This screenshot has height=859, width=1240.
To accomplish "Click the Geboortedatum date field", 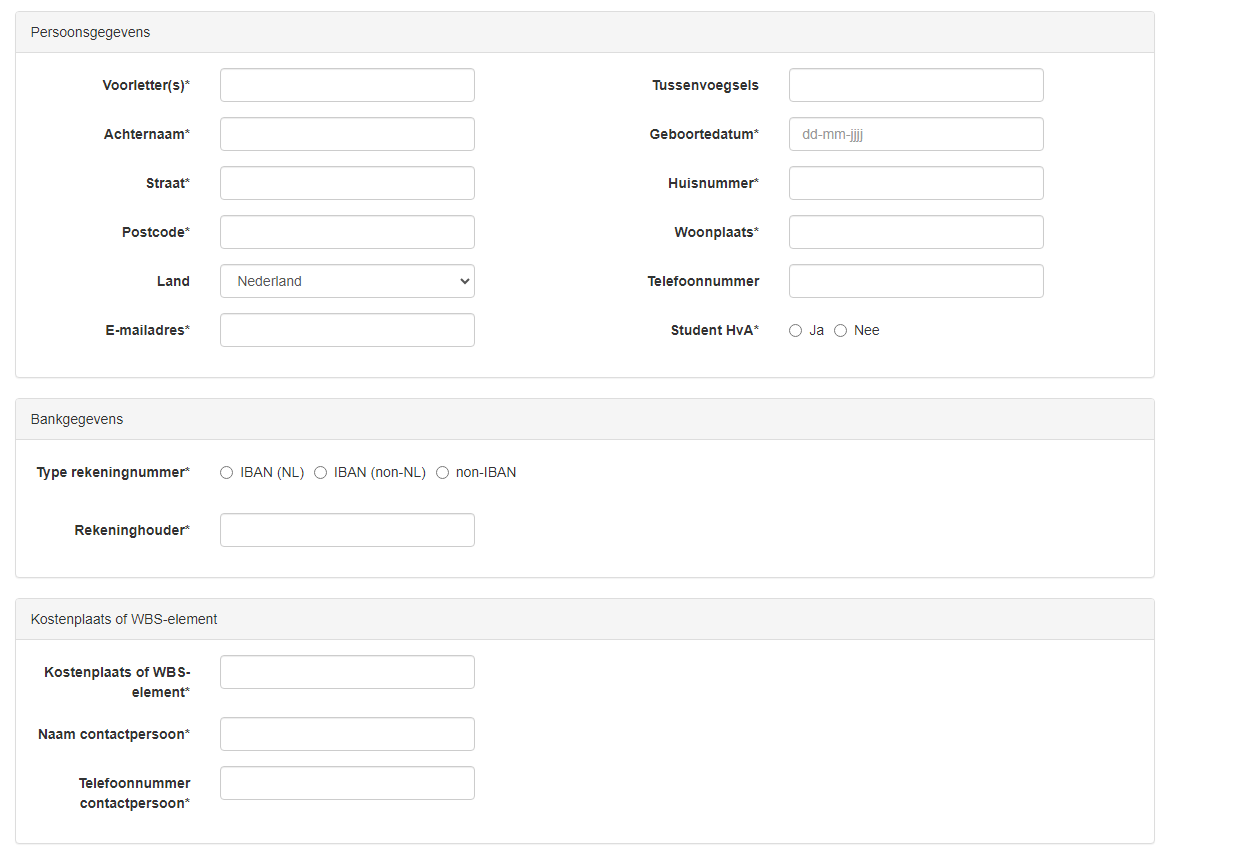I will (915, 135).
